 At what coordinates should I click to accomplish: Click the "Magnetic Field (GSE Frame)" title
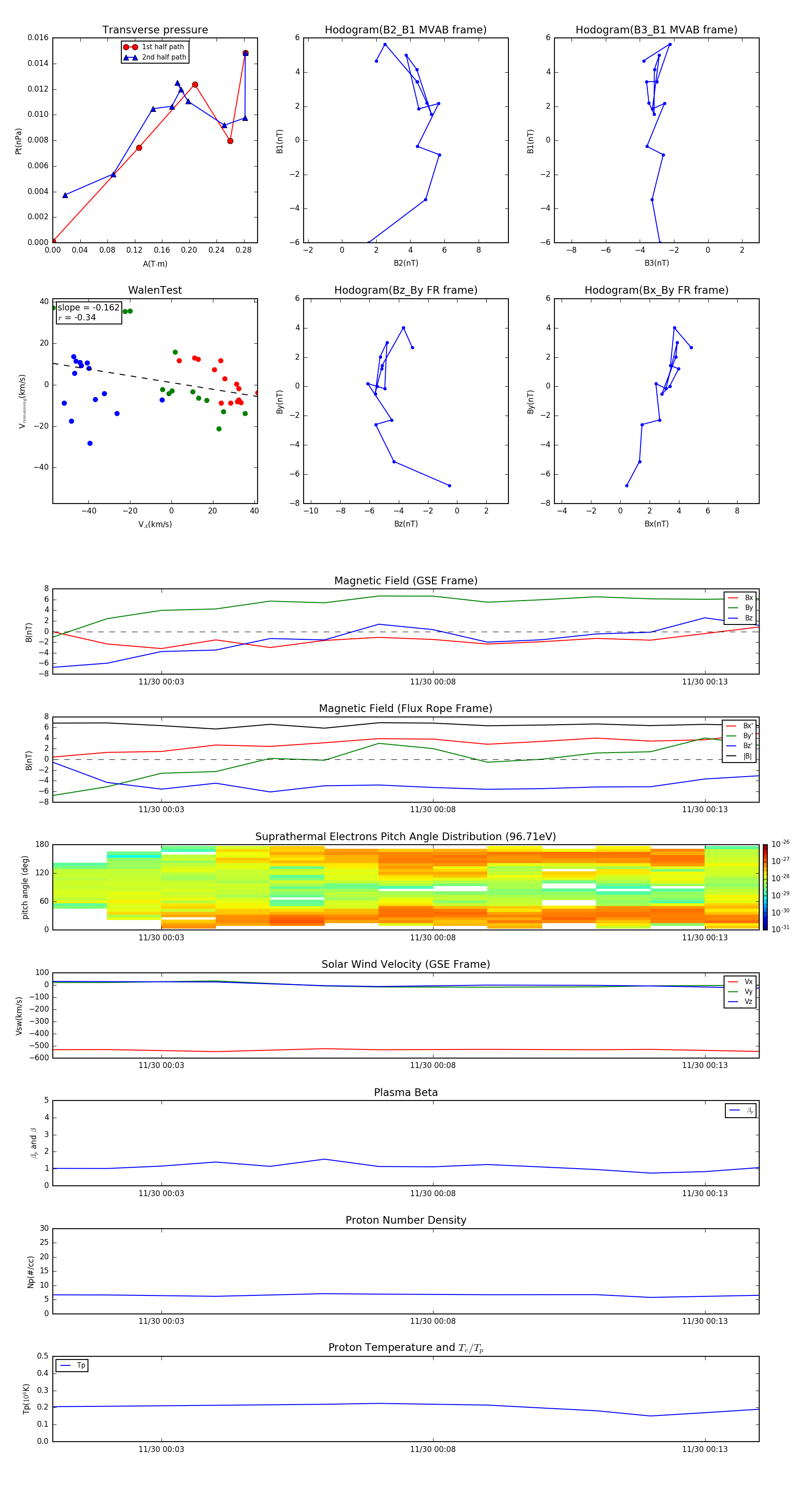click(406, 581)
